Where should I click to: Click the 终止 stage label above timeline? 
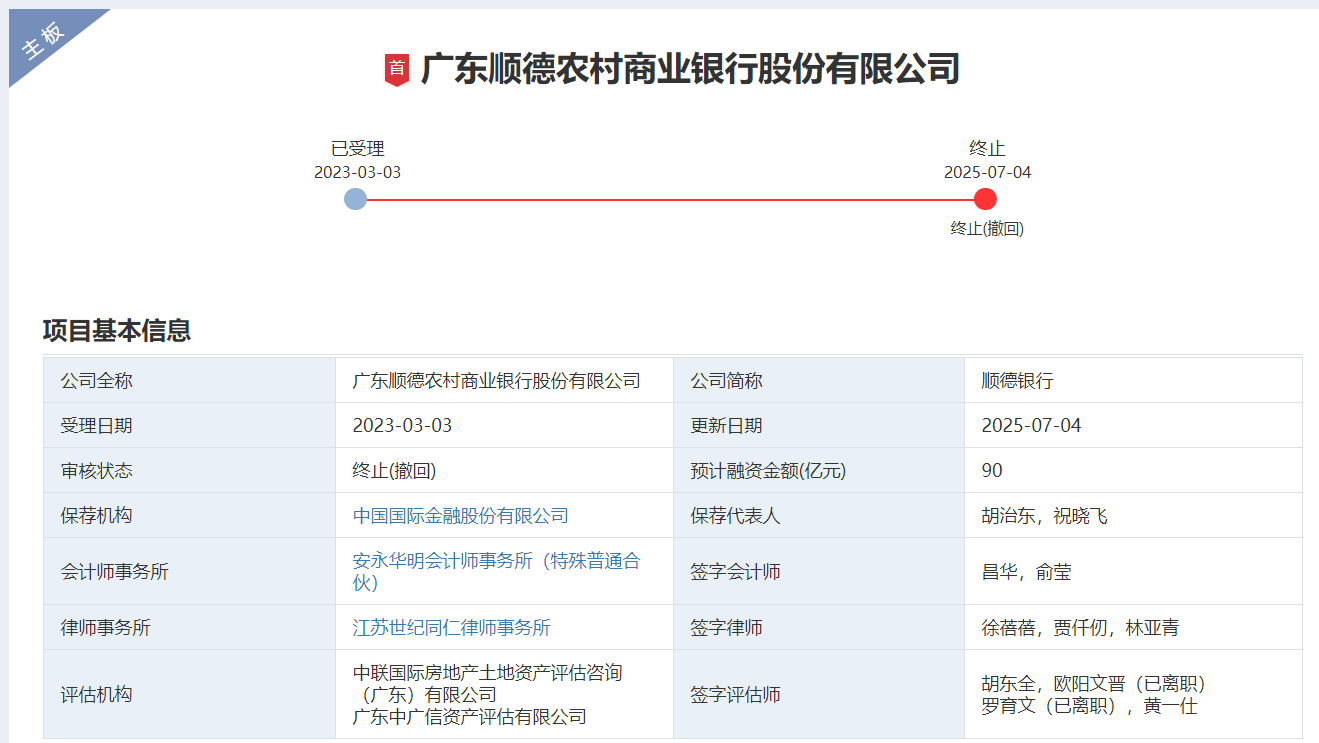pyautogui.click(x=987, y=149)
